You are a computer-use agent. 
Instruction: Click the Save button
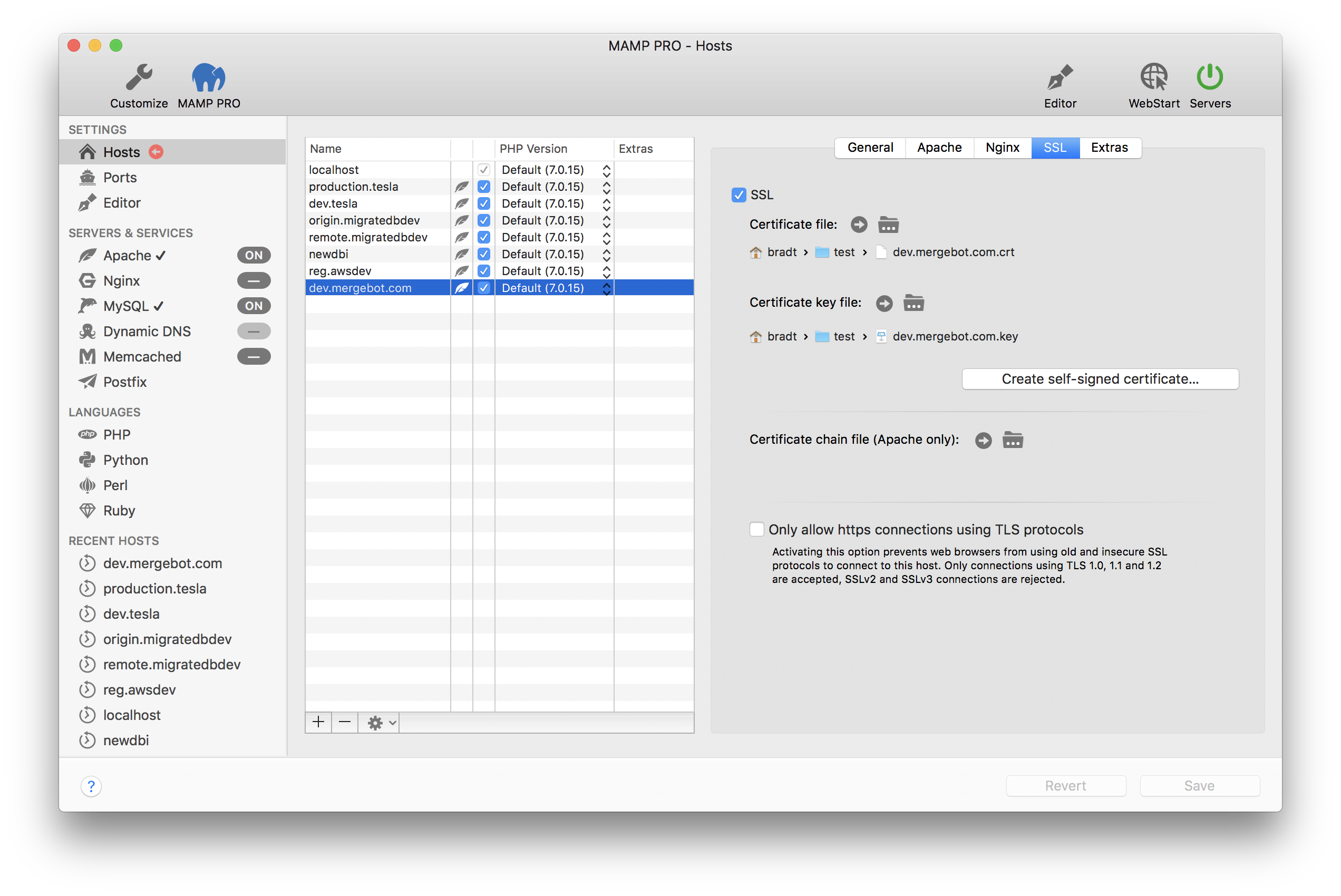(x=1199, y=786)
